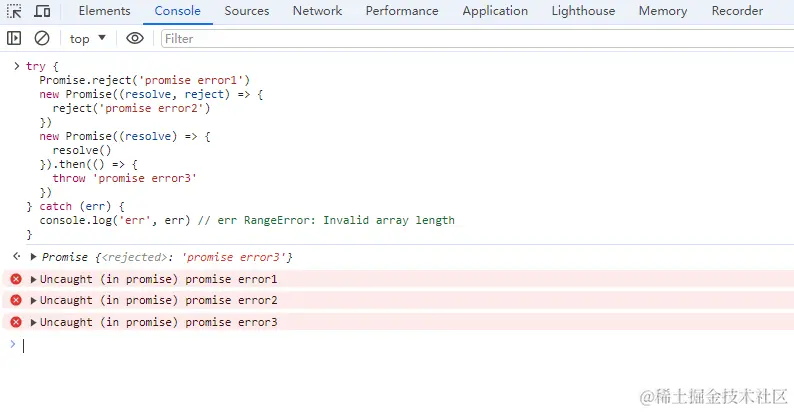
Task: Click the red error icon for promise error3
Action: point(16,322)
